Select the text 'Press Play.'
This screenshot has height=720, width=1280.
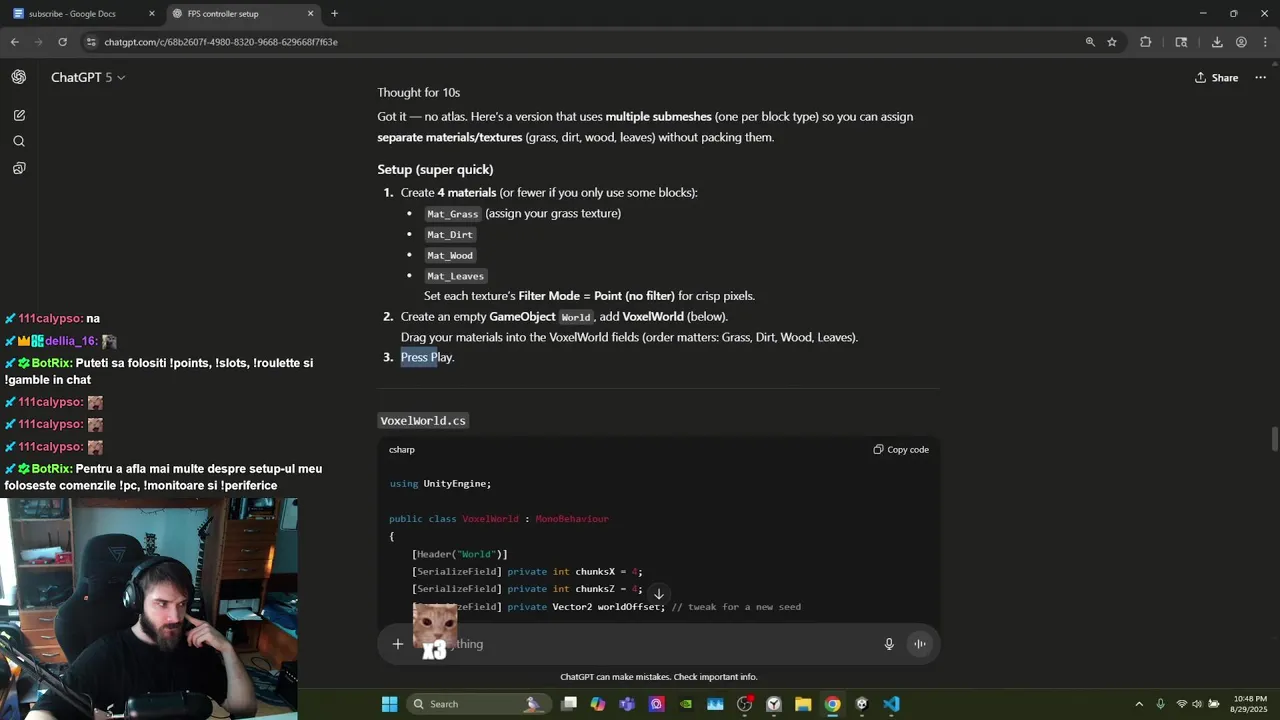[x=427, y=357]
